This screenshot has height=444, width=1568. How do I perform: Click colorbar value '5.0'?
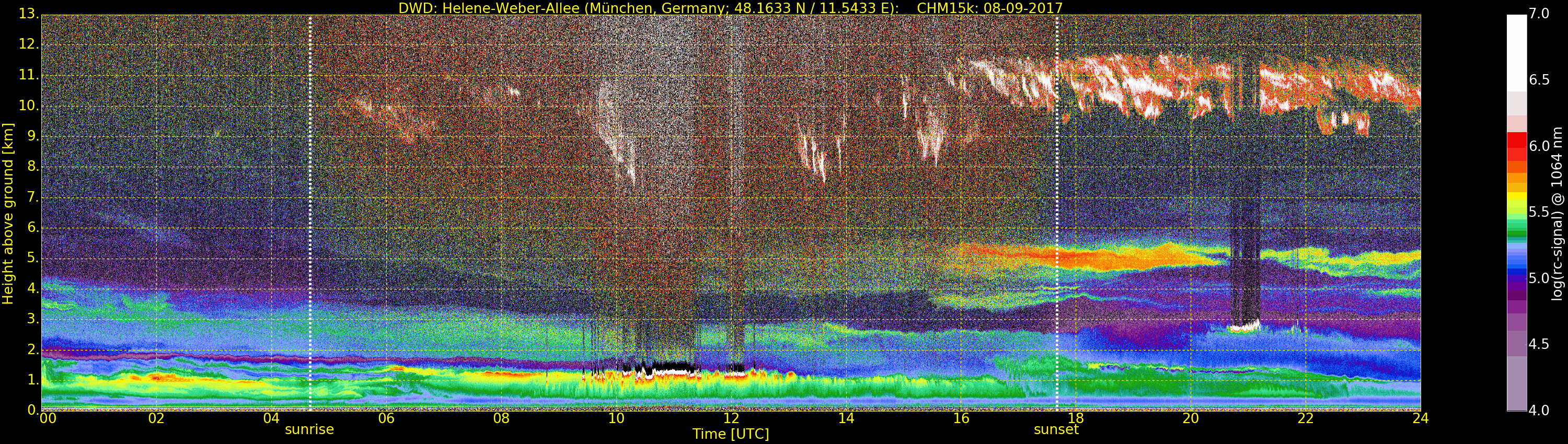click(1539, 278)
